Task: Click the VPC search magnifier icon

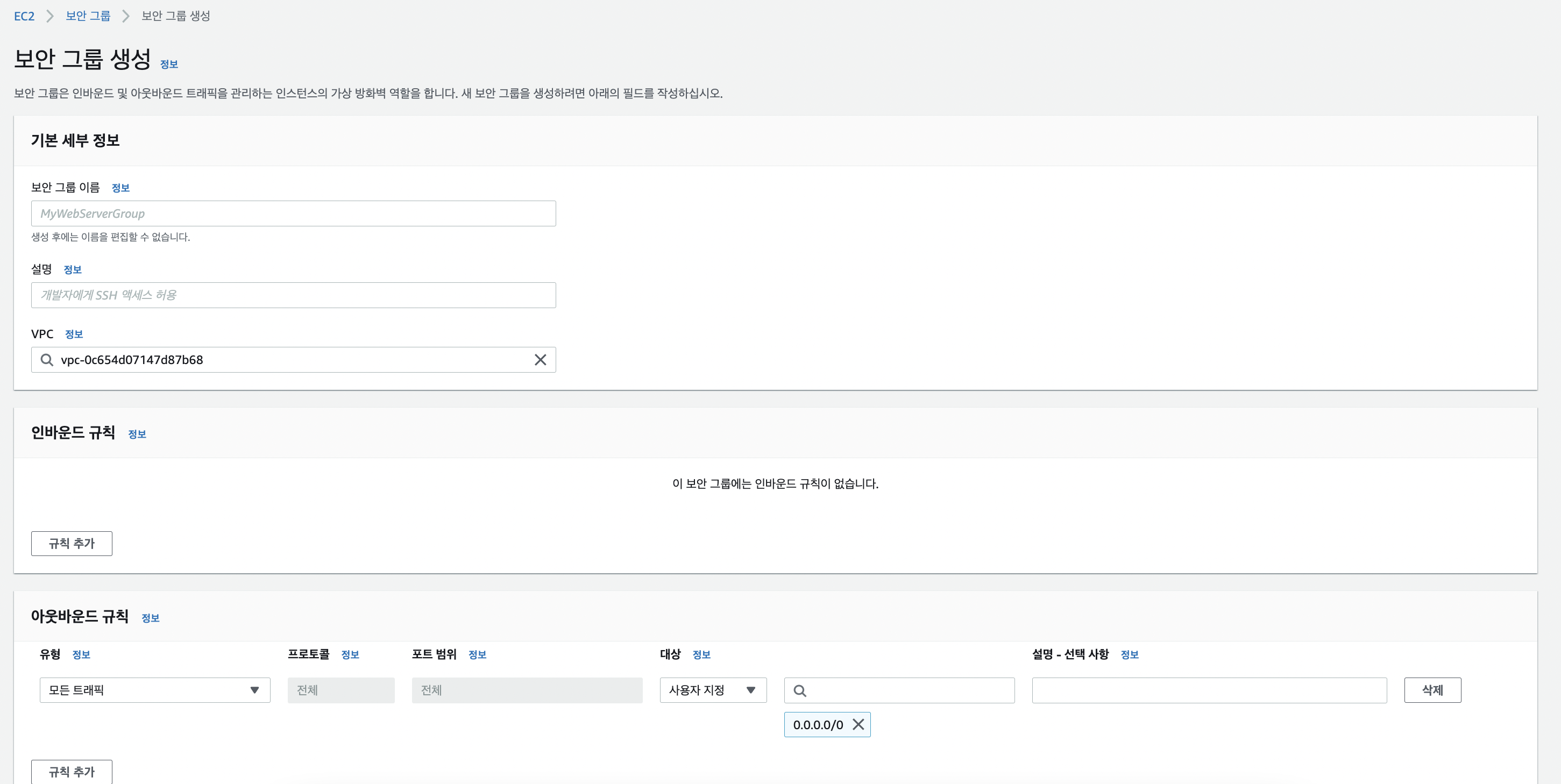Action: coord(47,360)
